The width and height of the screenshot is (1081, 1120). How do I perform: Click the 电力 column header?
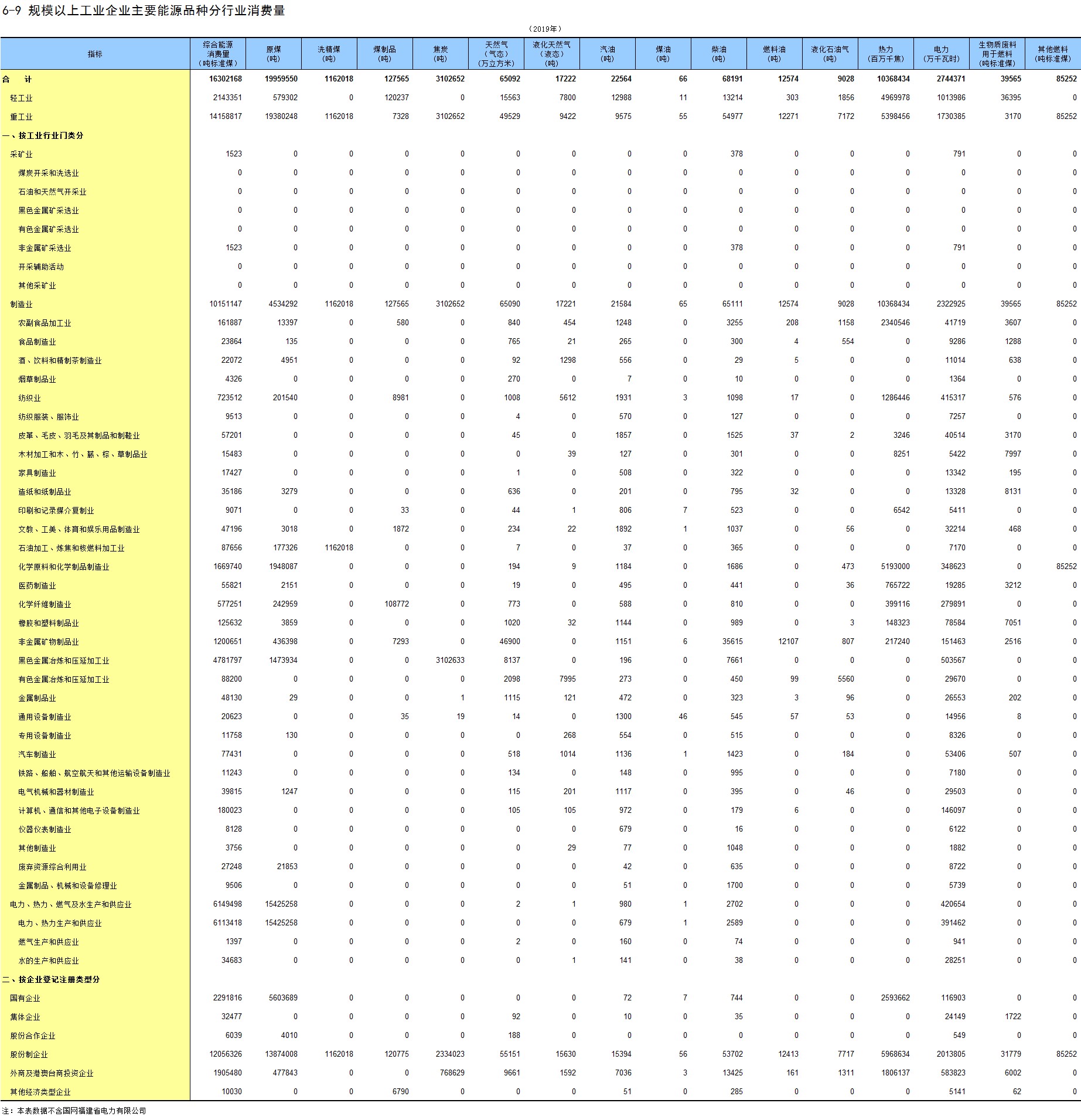tap(942, 54)
